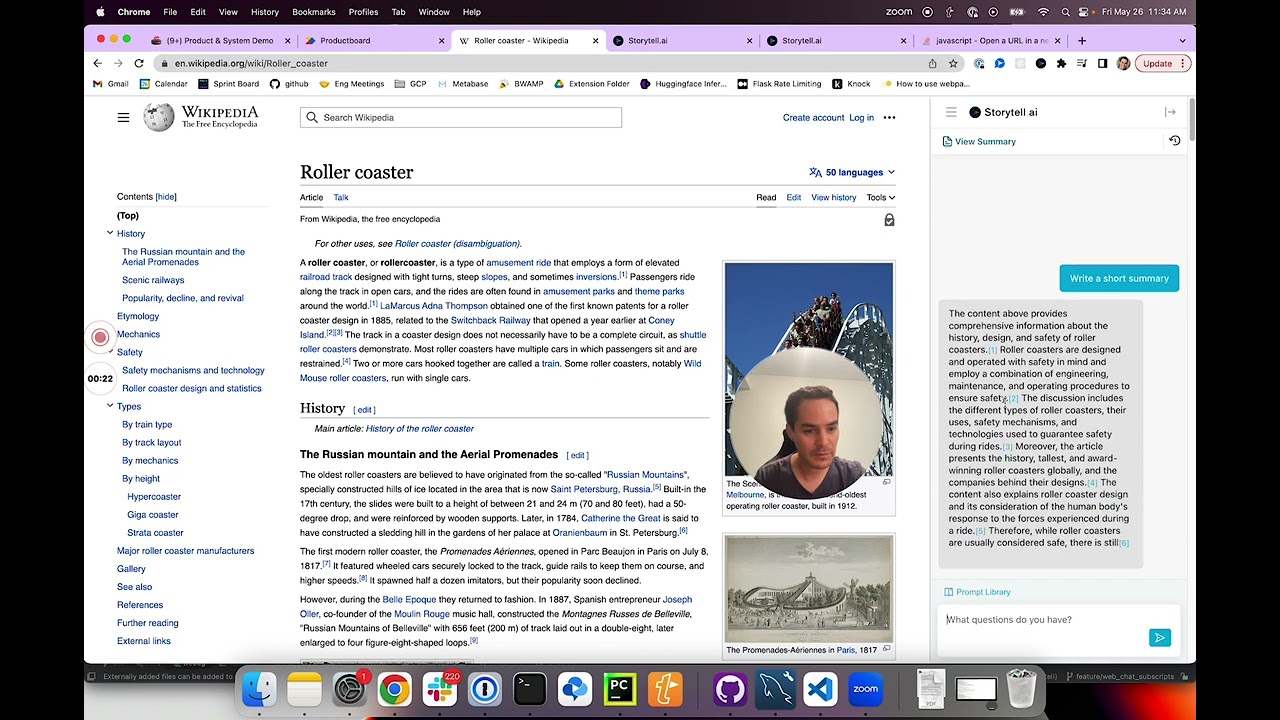The width and height of the screenshot is (1280, 720).
Task: Reload the Wikipedia page
Action: point(139,63)
